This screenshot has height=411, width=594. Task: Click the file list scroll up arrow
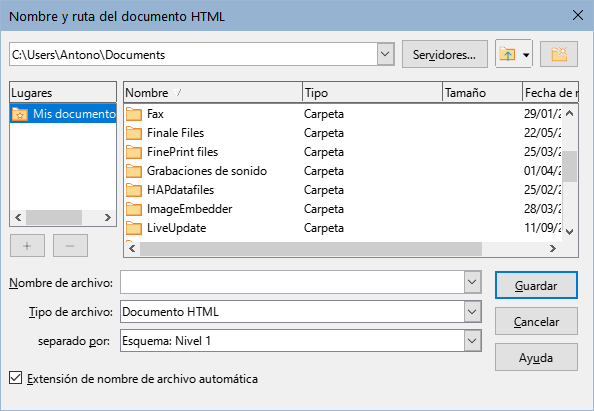(569, 113)
